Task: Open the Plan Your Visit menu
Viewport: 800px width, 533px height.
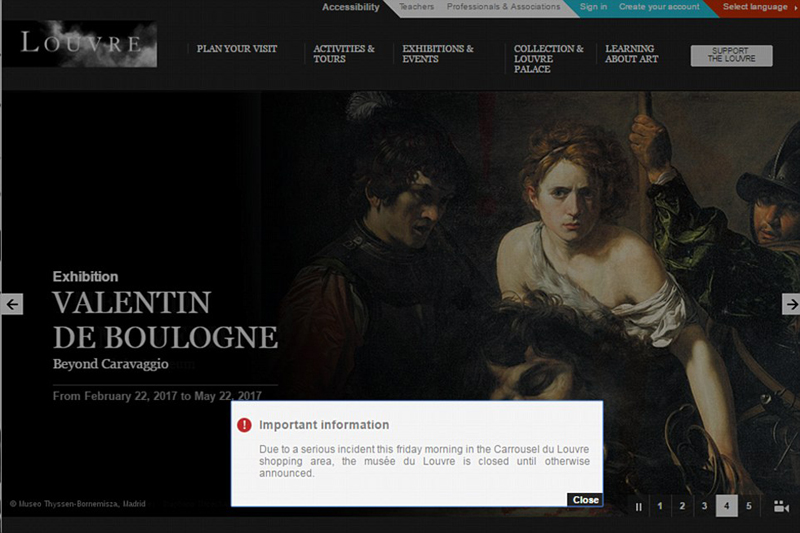Action: 237,49
